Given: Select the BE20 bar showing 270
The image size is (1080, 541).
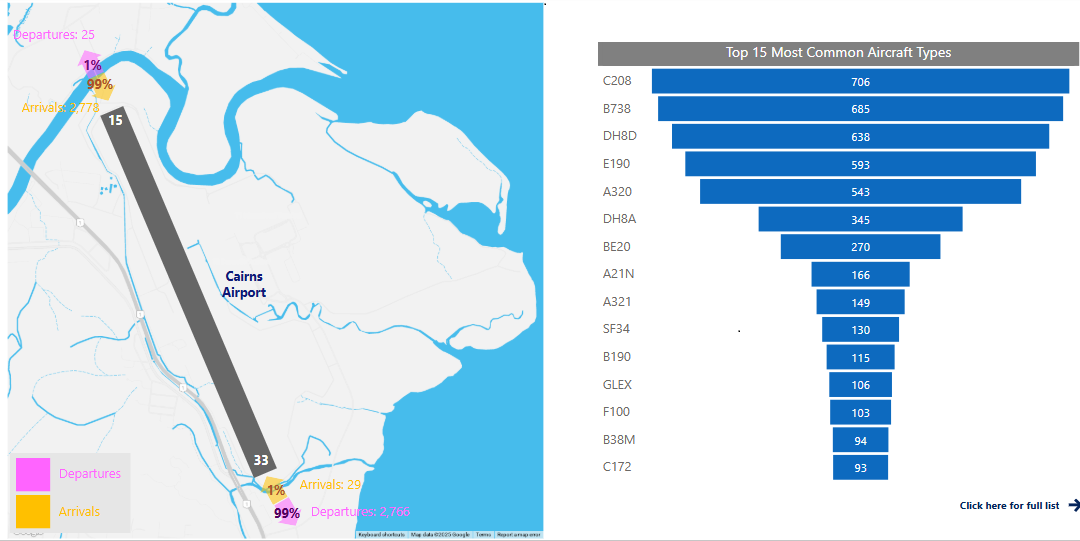Looking at the screenshot, I should coord(860,247).
